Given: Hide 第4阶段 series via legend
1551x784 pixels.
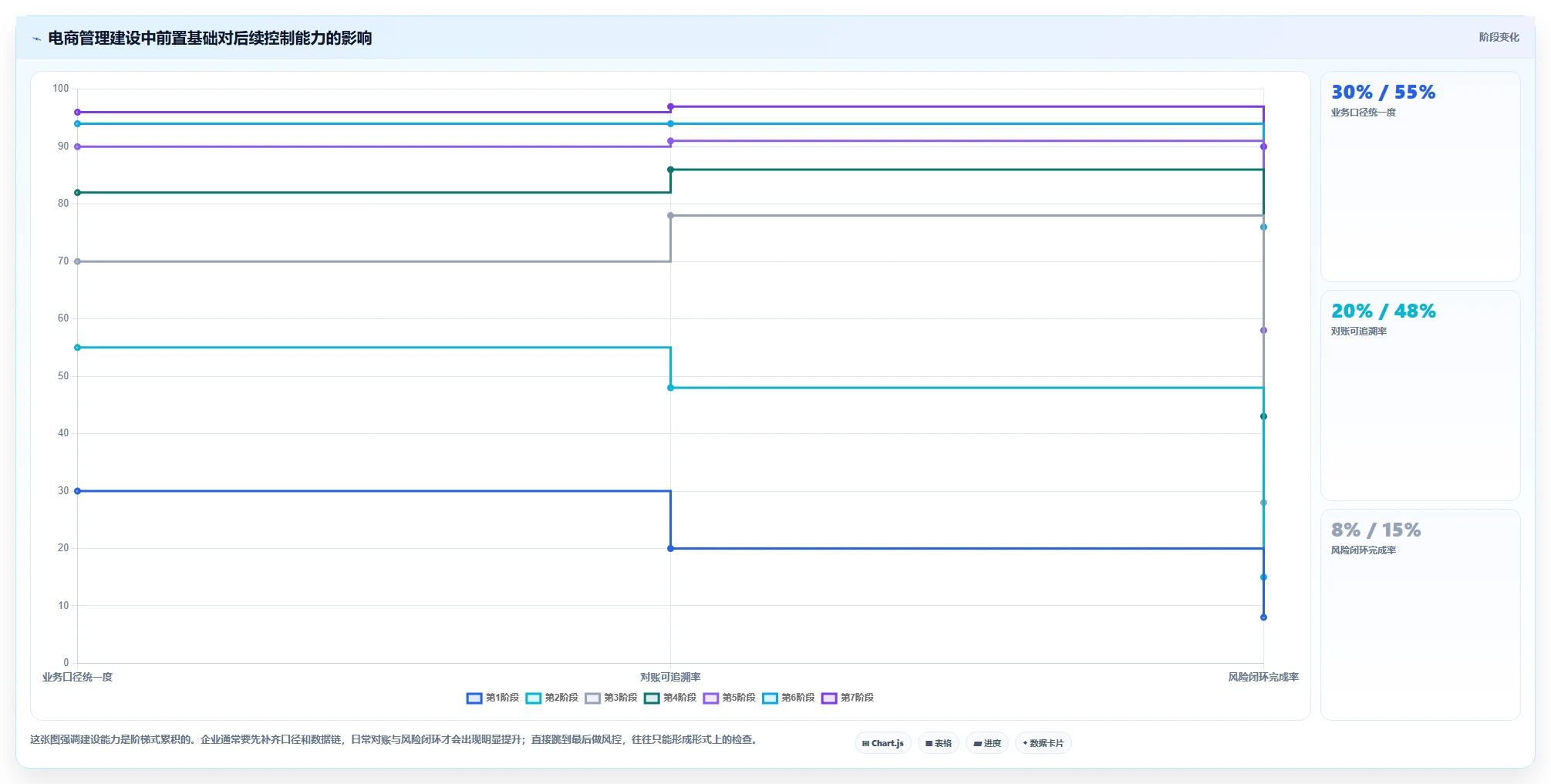Looking at the screenshot, I should click(x=670, y=698).
